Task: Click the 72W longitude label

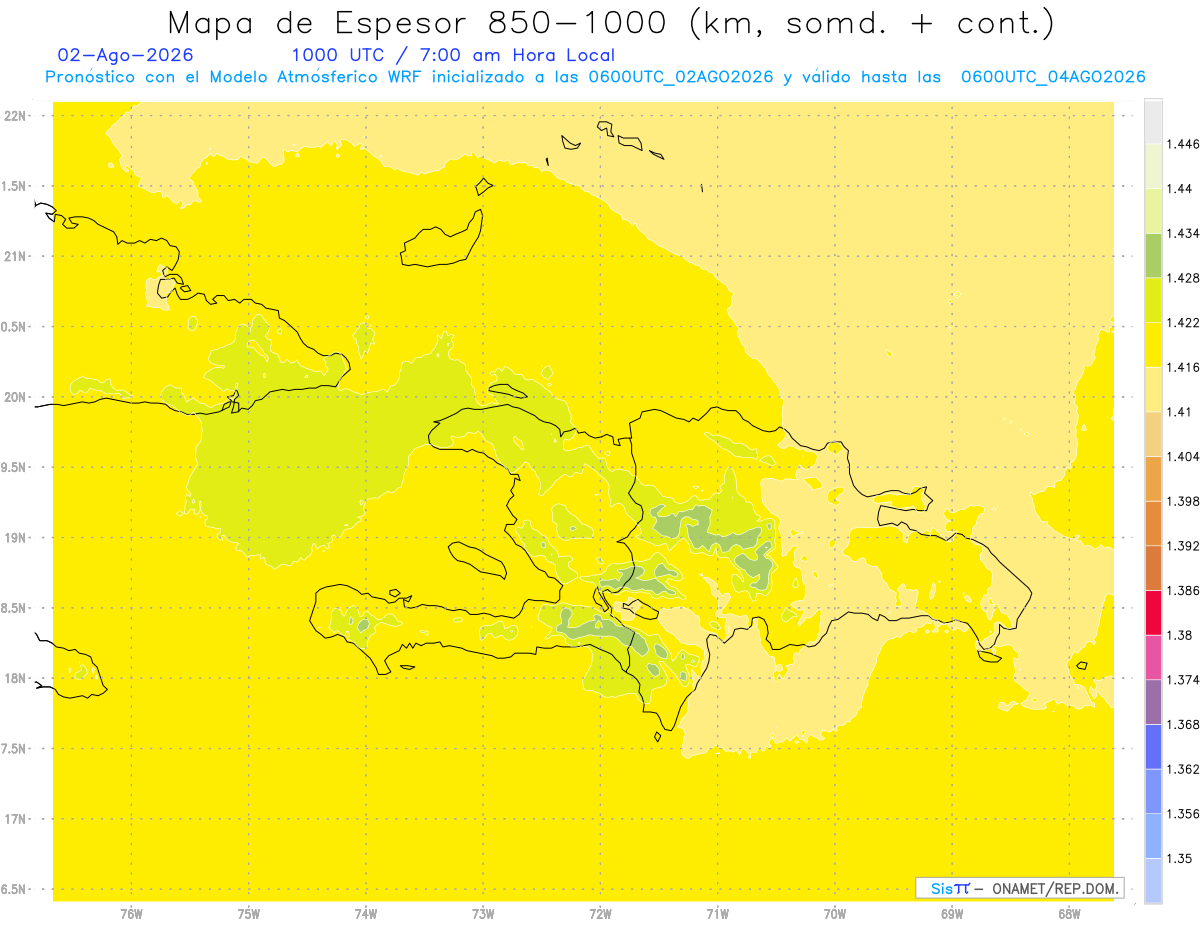Action: 600,913
